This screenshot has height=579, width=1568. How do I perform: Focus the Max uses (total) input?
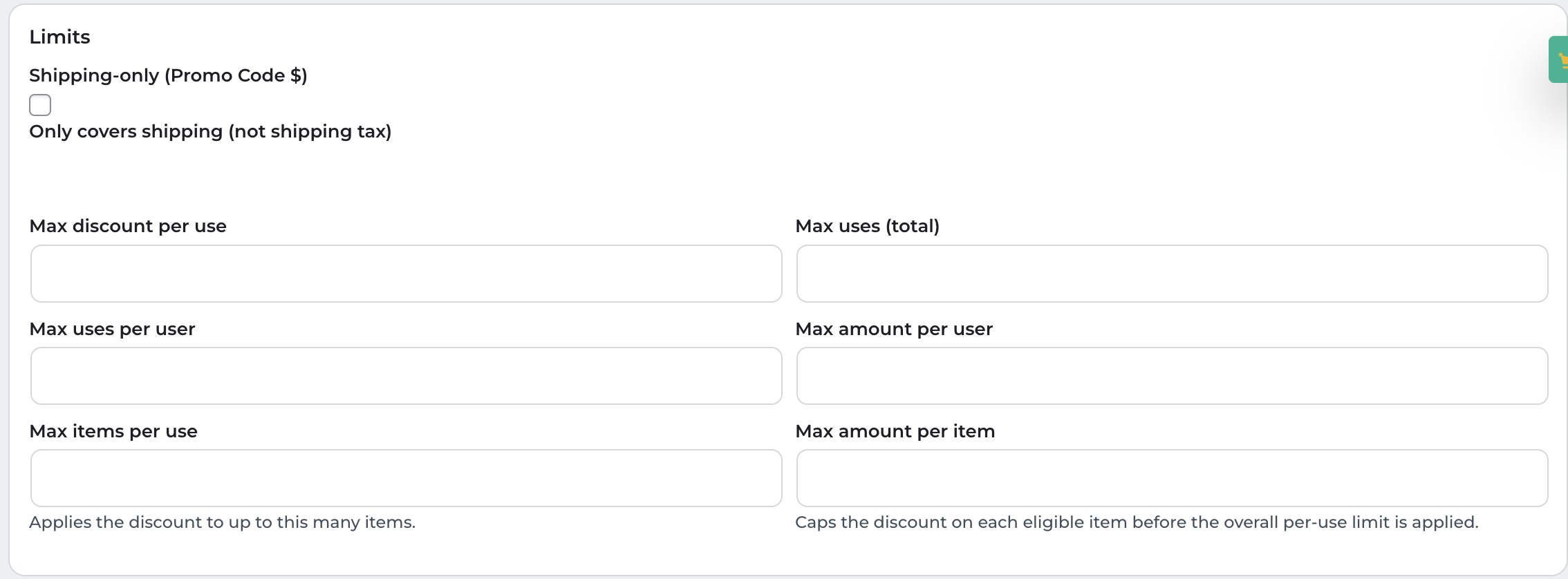(1171, 274)
